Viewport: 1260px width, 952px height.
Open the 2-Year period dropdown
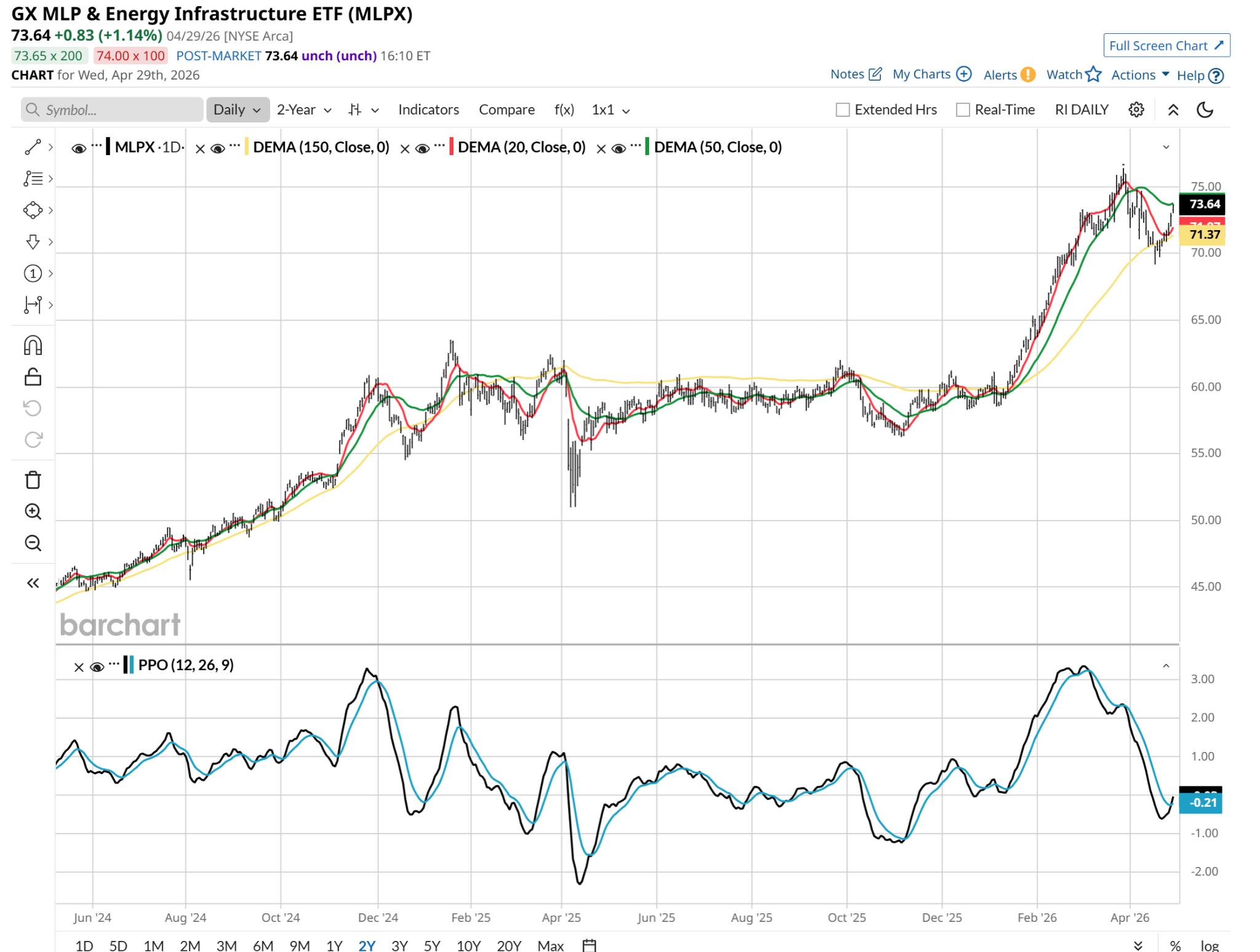tap(304, 110)
